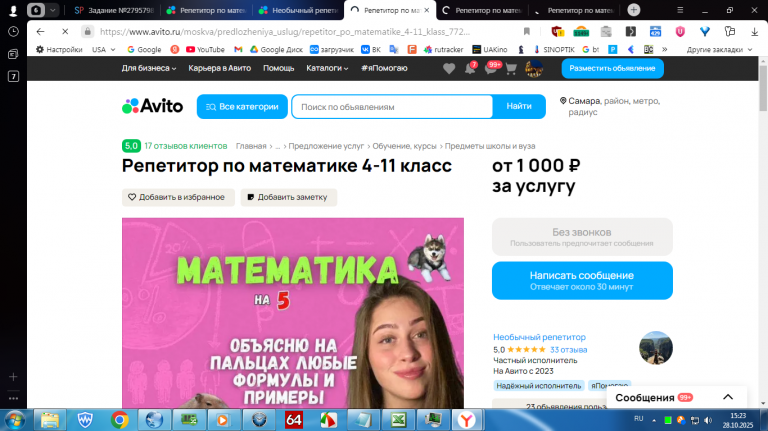Open the browser hamburger menu
768x431 pixels.
[680, 10]
